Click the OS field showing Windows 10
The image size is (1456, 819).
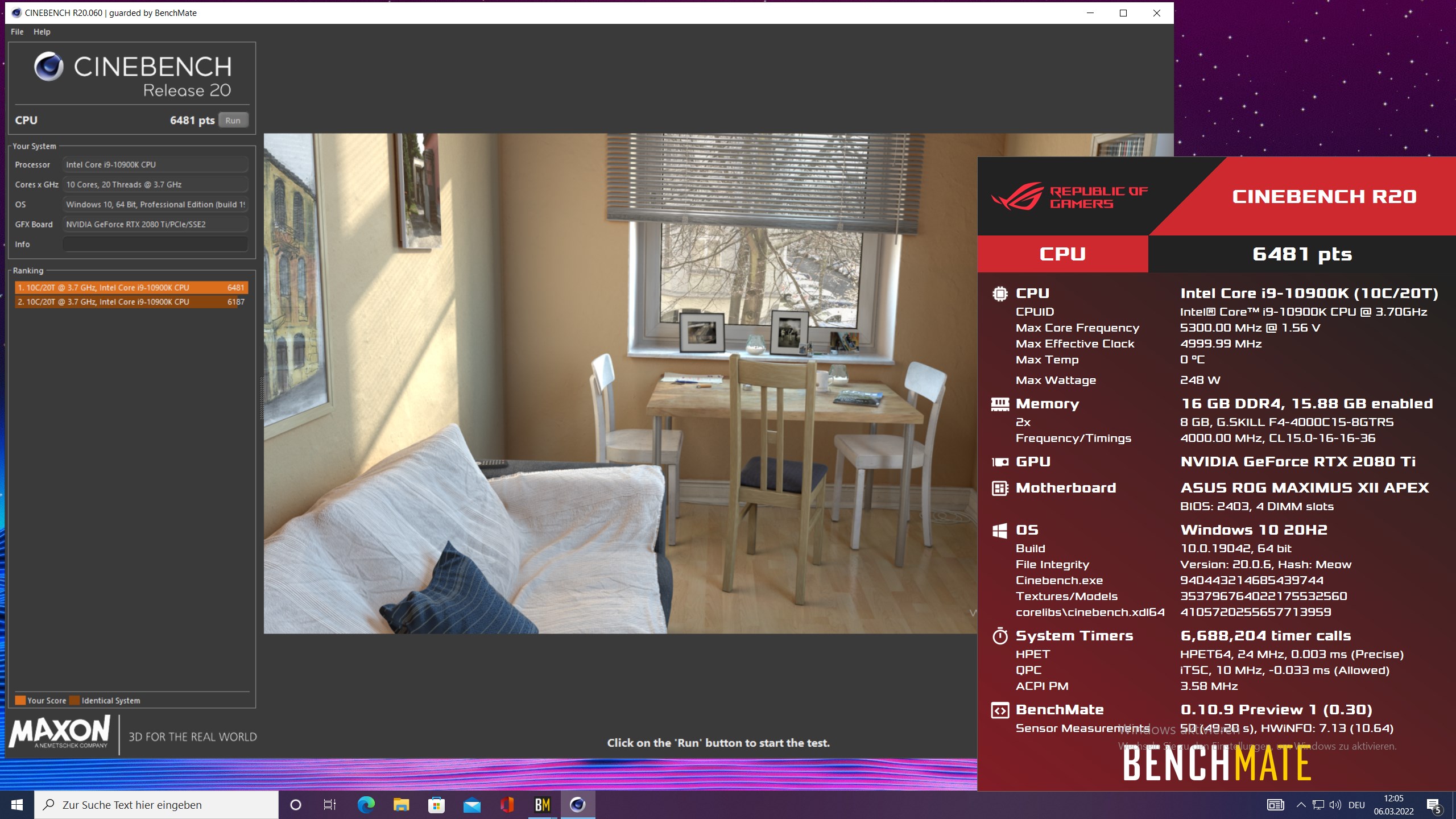tap(155, 205)
